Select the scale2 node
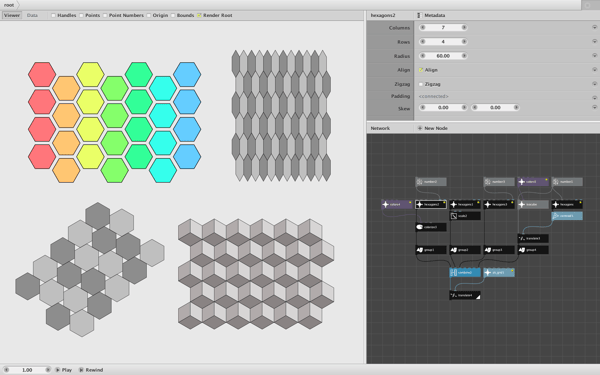The height and width of the screenshot is (375, 600). point(465,216)
